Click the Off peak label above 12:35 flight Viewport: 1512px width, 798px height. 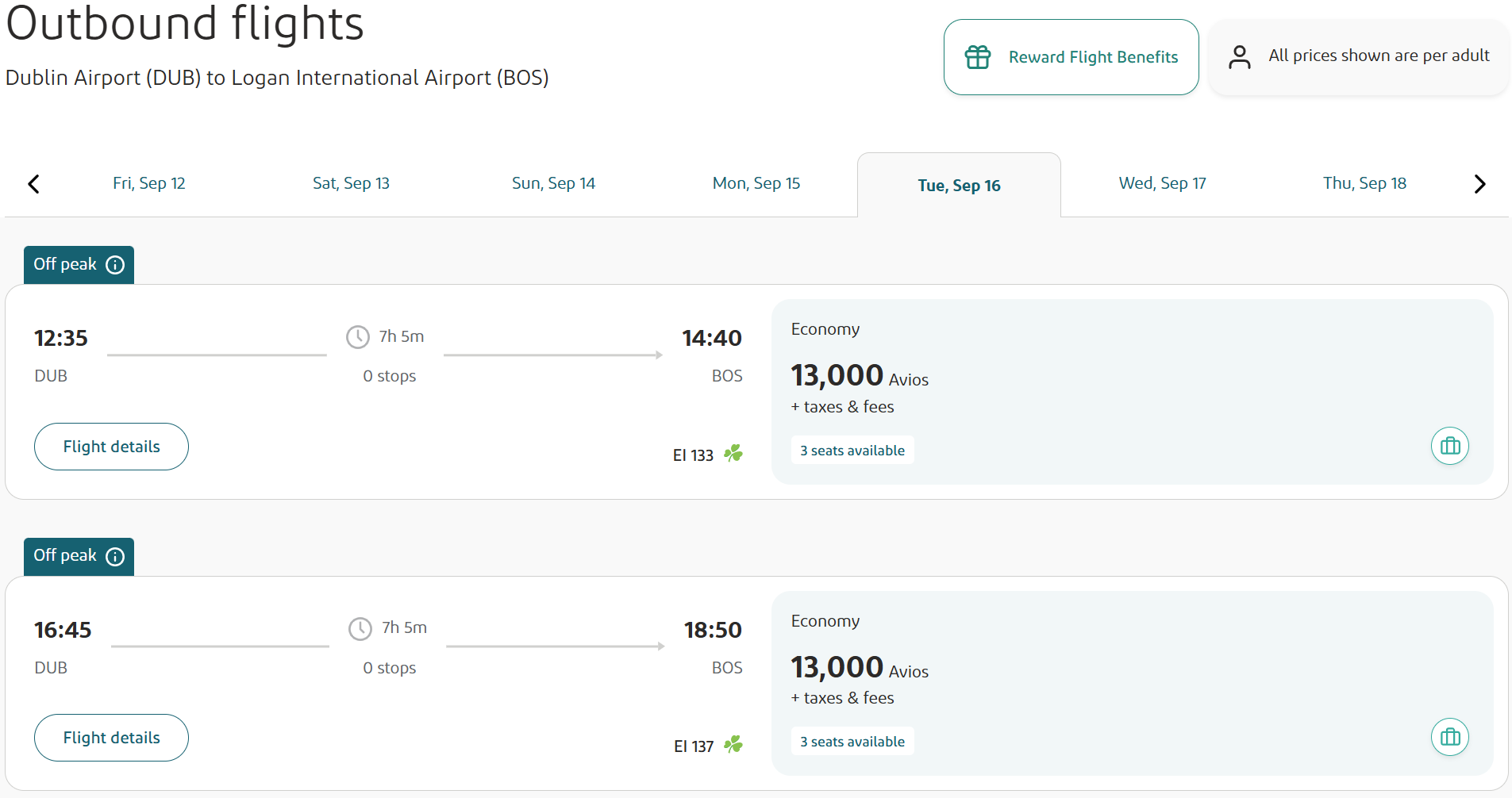click(x=65, y=264)
